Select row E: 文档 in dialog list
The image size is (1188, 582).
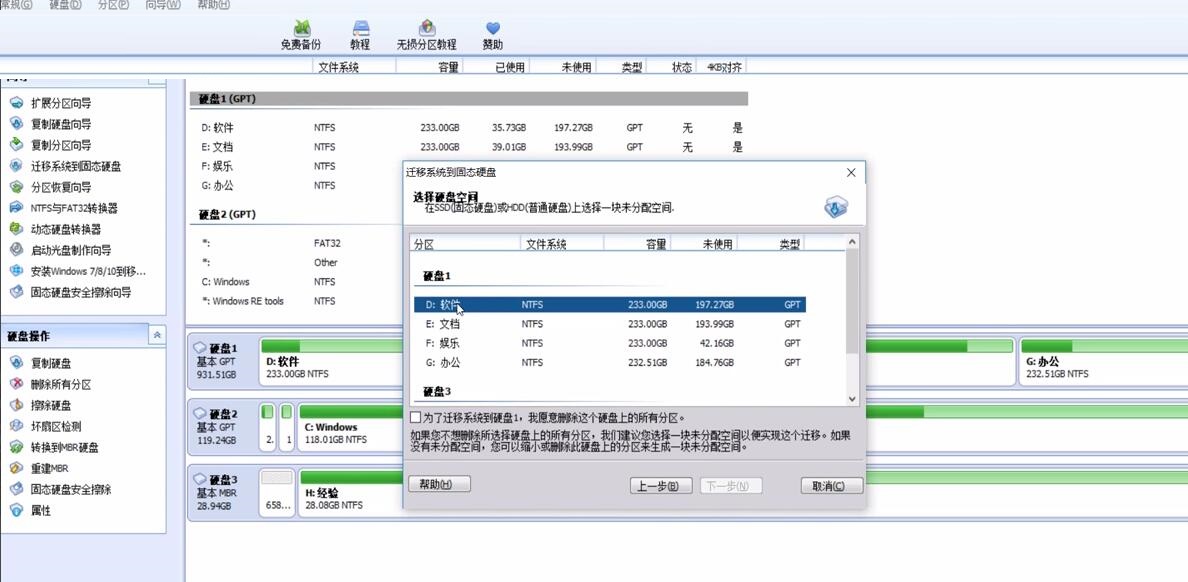point(610,324)
